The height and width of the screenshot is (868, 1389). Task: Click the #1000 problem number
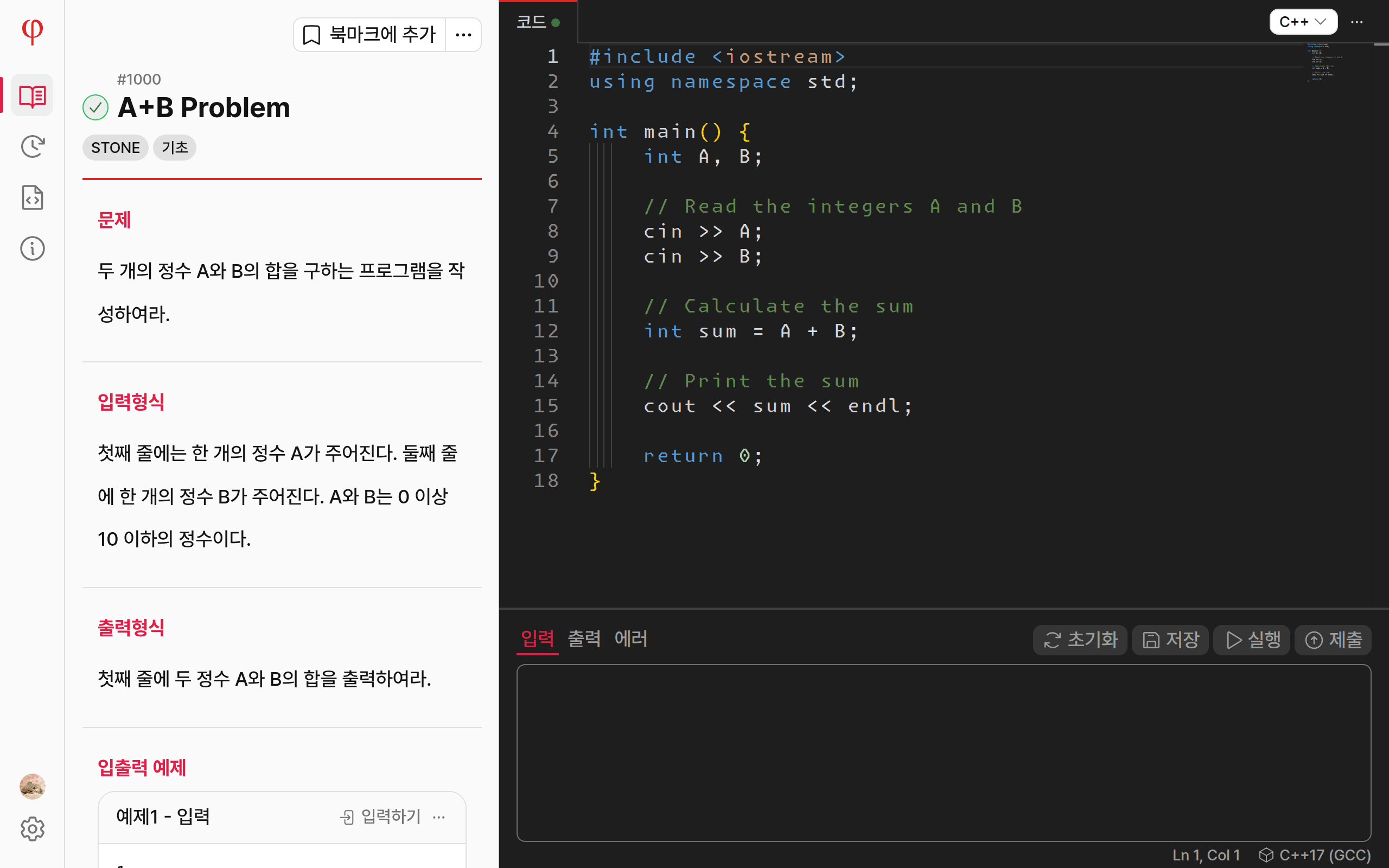[x=139, y=79]
